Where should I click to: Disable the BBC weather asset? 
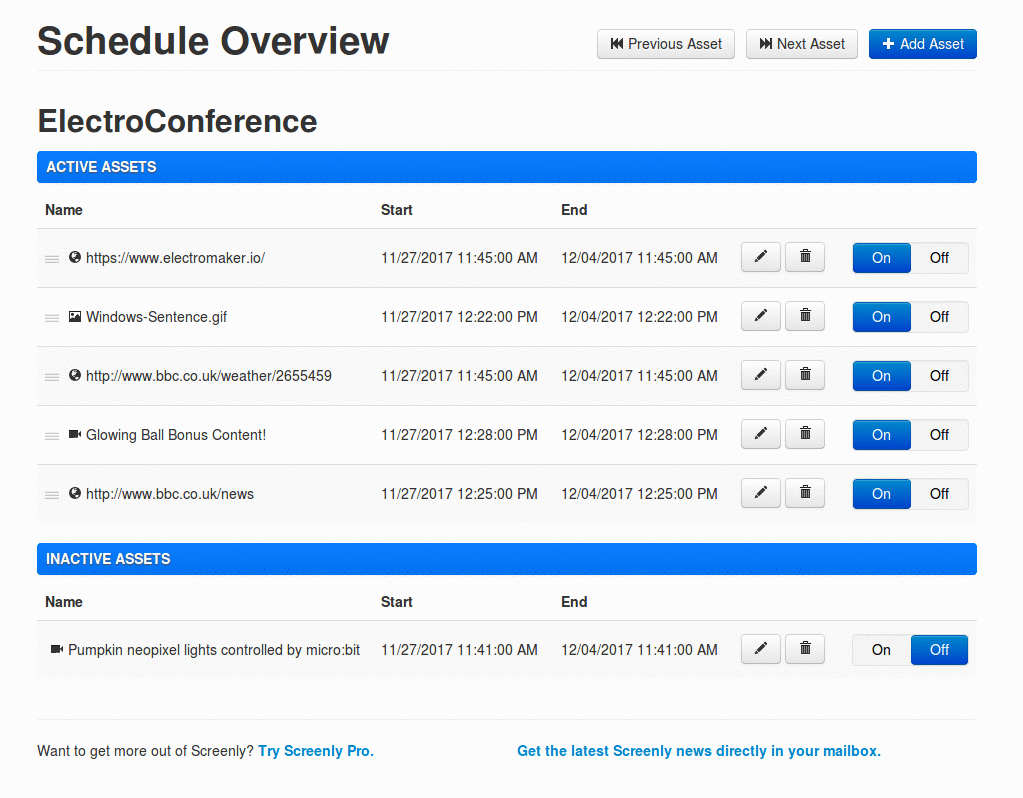[x=939, y=376]
